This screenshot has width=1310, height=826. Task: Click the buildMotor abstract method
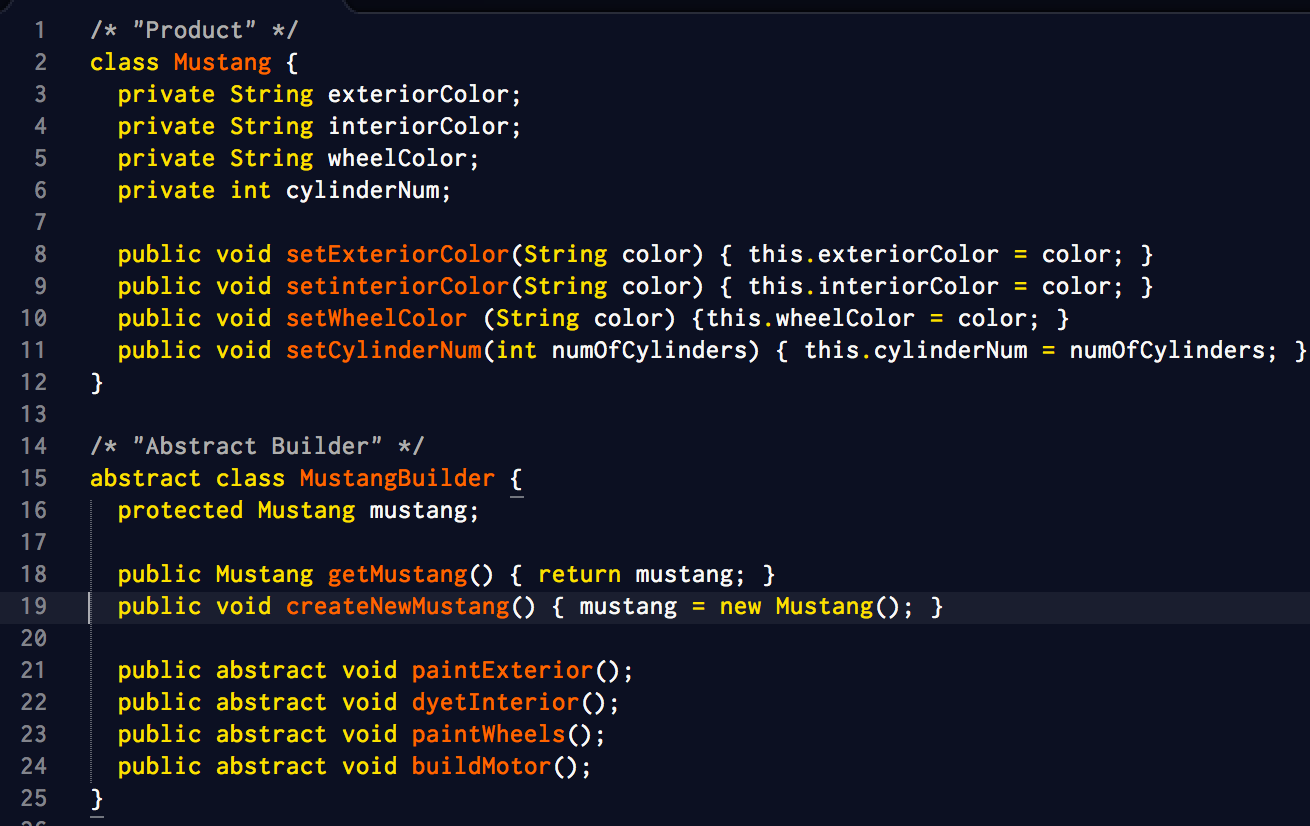[481, 766]
